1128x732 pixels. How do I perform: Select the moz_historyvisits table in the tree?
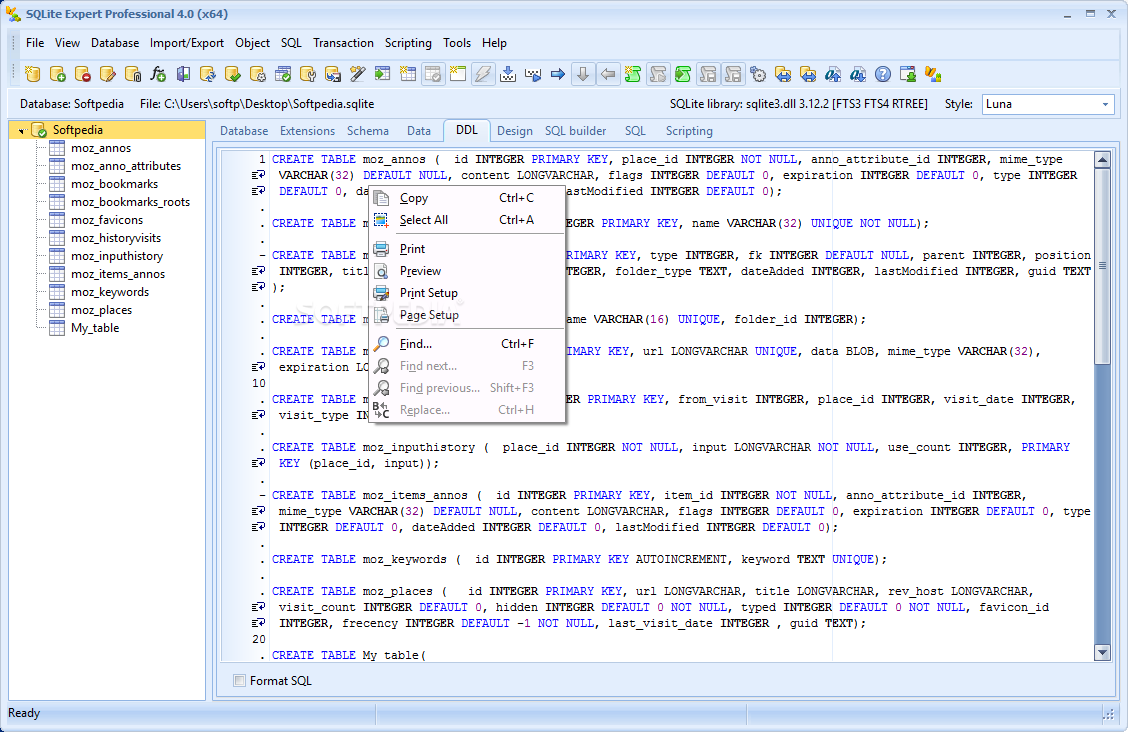pyautogui.click(x=116, y=238)
